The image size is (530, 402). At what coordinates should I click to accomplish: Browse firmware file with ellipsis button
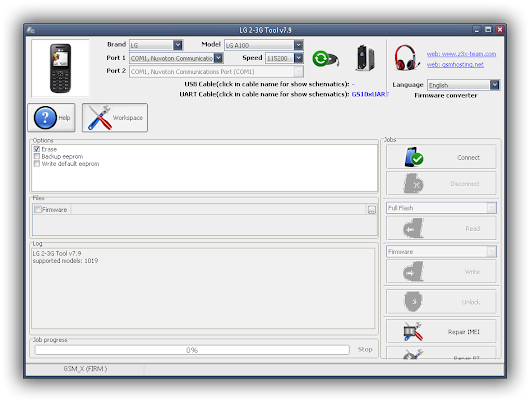[x=371, y=210]
